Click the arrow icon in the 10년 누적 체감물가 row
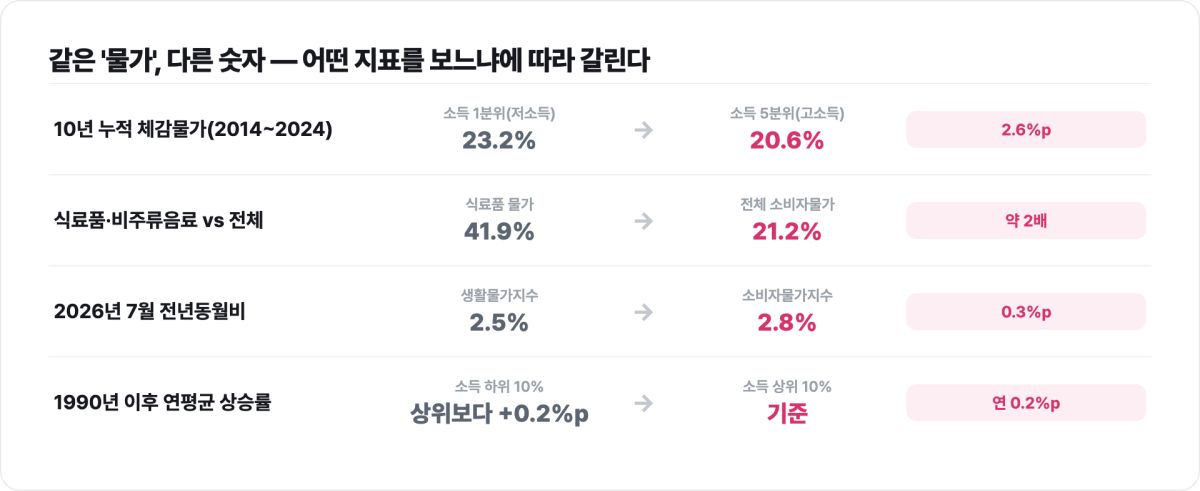This screenshot has width=1200, height=491. (x=644, y=130)
